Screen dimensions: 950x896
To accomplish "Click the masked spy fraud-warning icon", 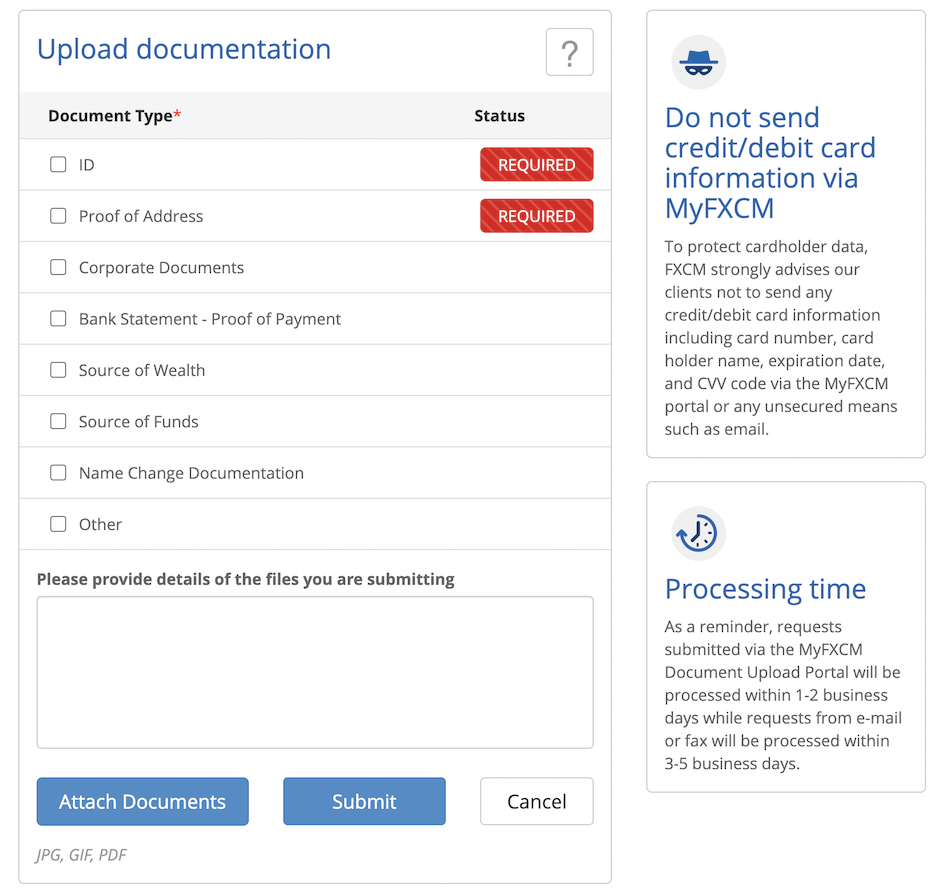I will pos(697,62).
